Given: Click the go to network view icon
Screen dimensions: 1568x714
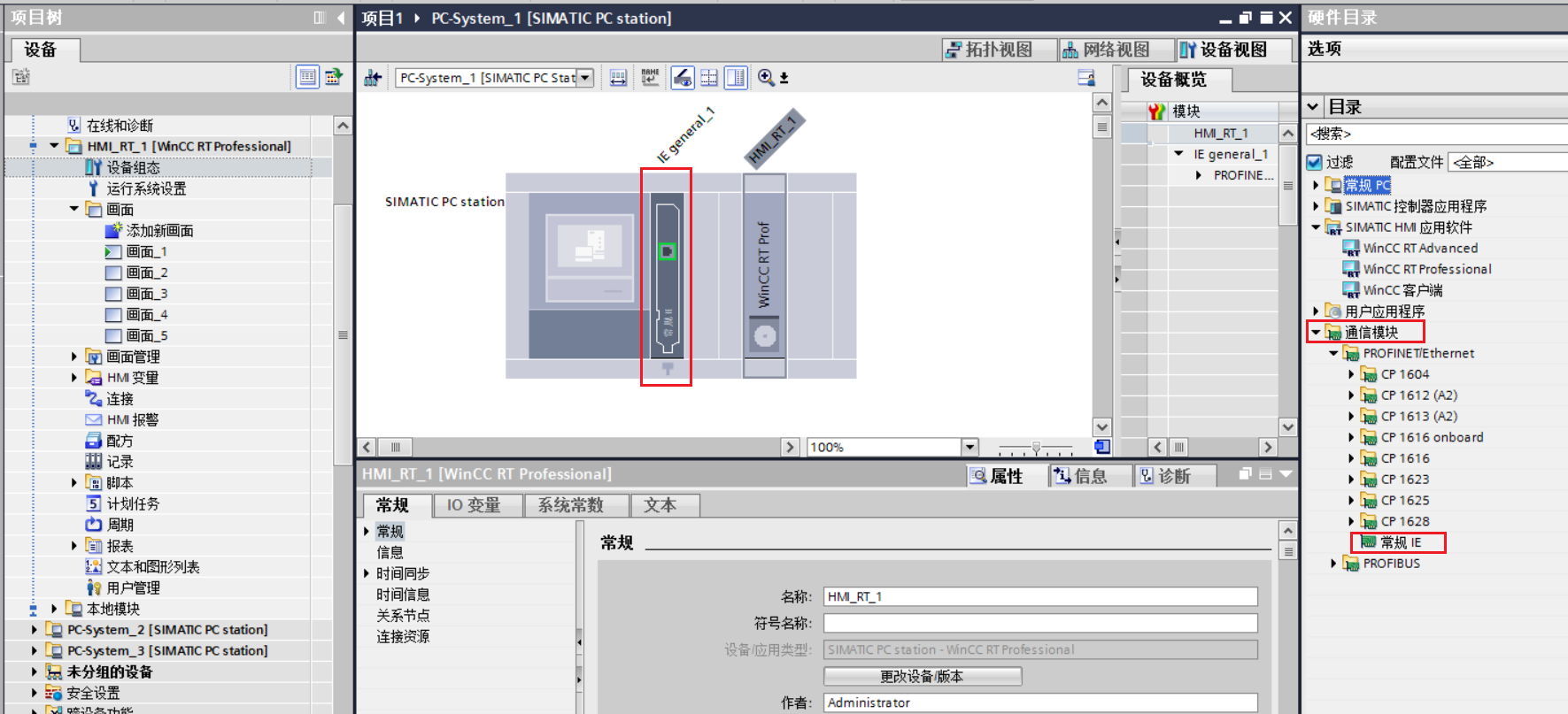Looking at the screenshot, I should click(373, 78).
